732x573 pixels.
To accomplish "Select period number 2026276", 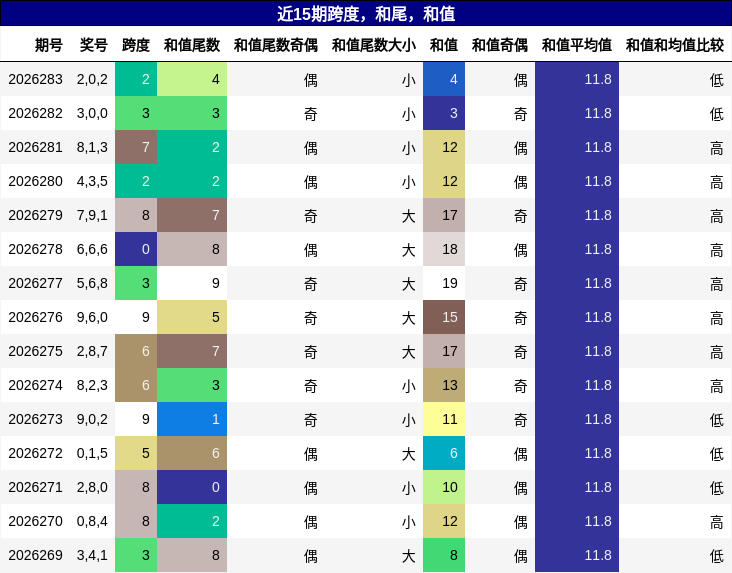I will (35, 318).
